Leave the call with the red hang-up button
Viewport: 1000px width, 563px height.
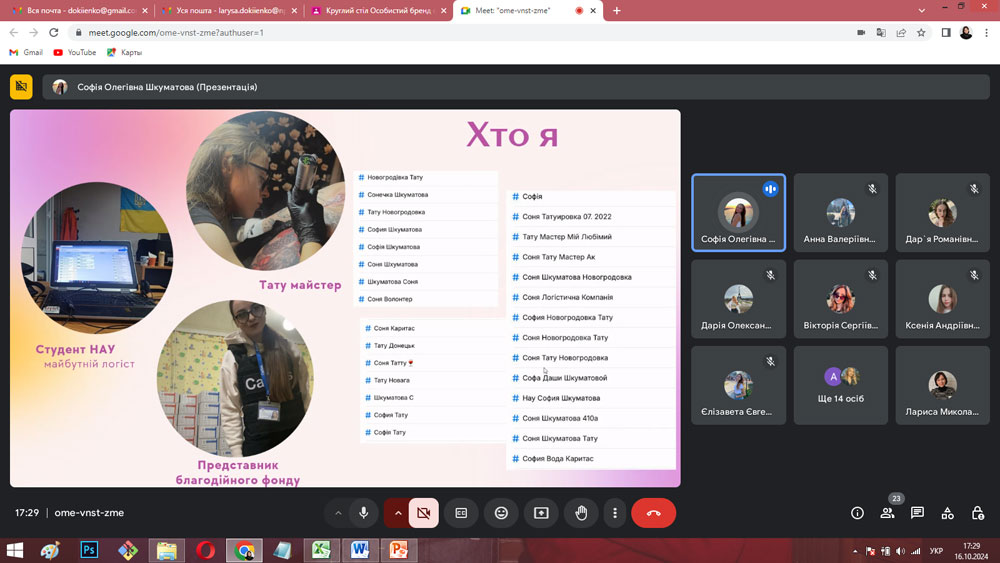(x=653, y=513)
